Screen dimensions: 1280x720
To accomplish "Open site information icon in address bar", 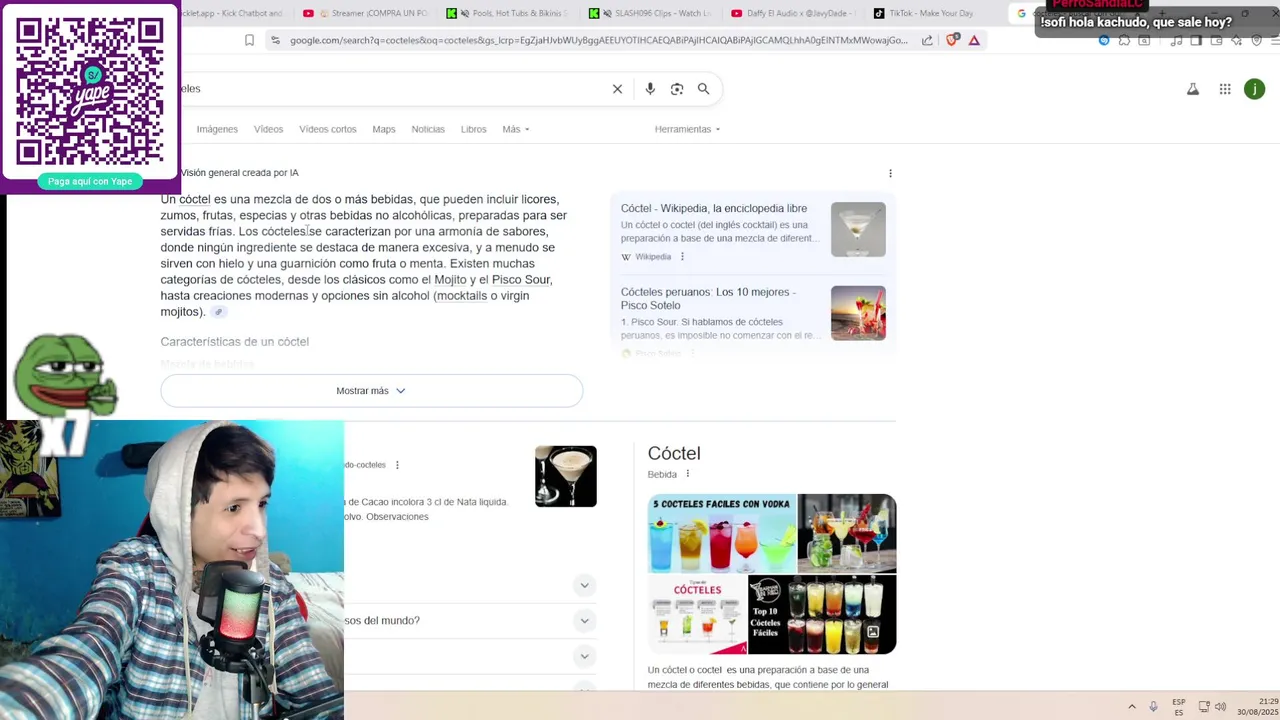I will pyautogui.click(x=275, y=40).
